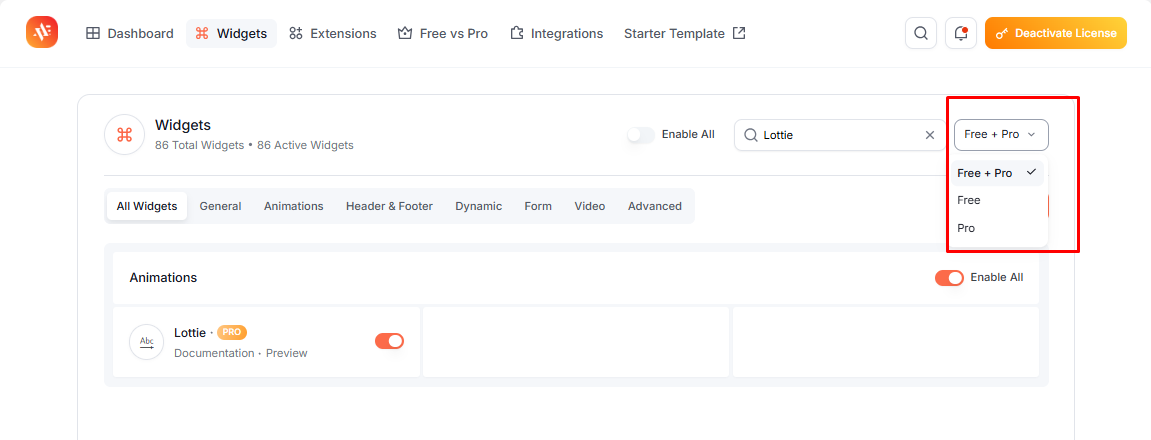Switch to Advanced tab
The image size is (1151, 440).
pyautogui.click(x=655, y=206)
